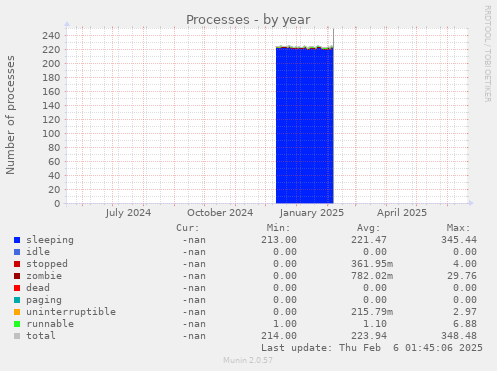Image resolution: width=497 pixels, height=371 pixels.
Task: Click the total average value 223.94
Action: (369, 336)
